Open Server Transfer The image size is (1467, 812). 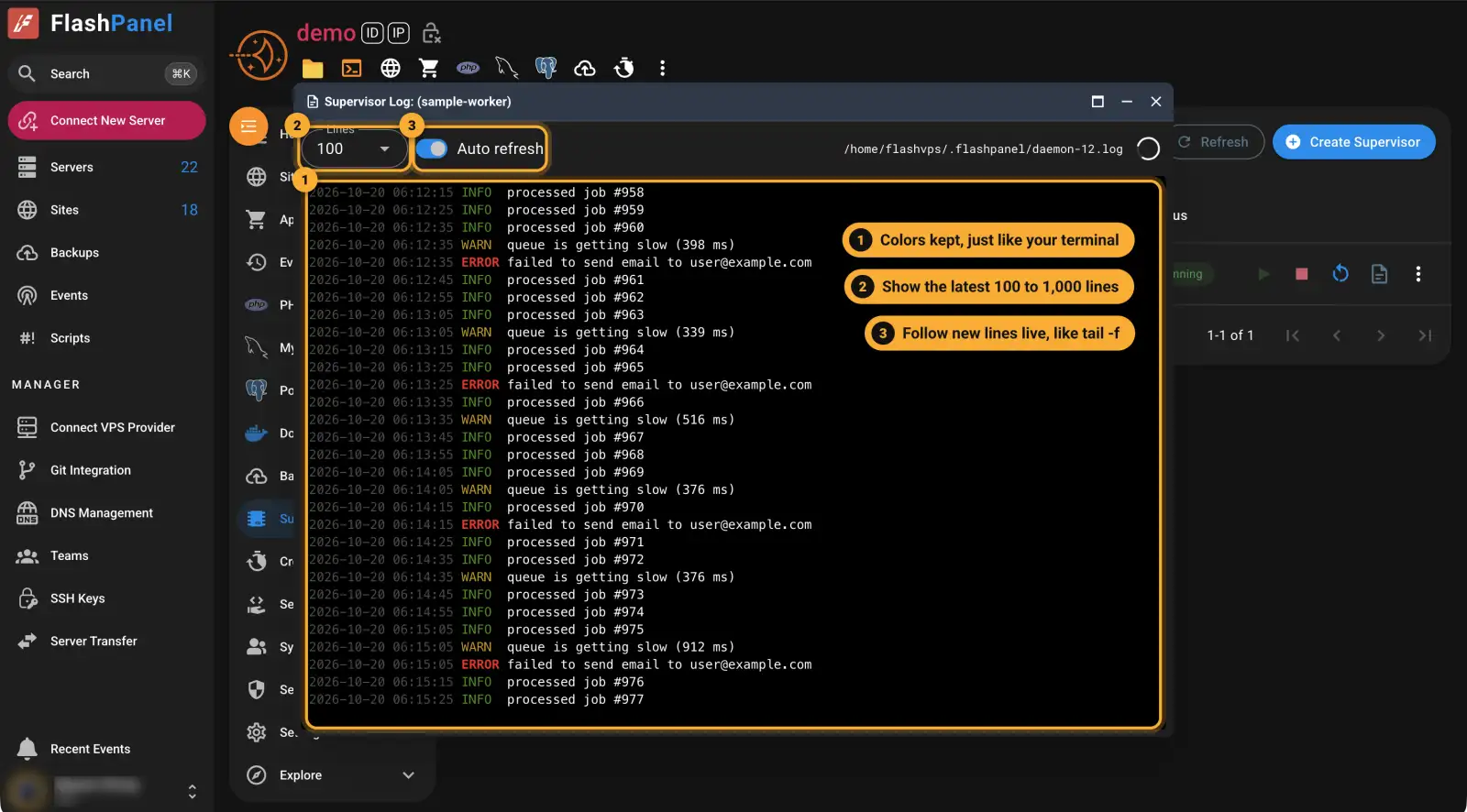[x=106, y=642]
